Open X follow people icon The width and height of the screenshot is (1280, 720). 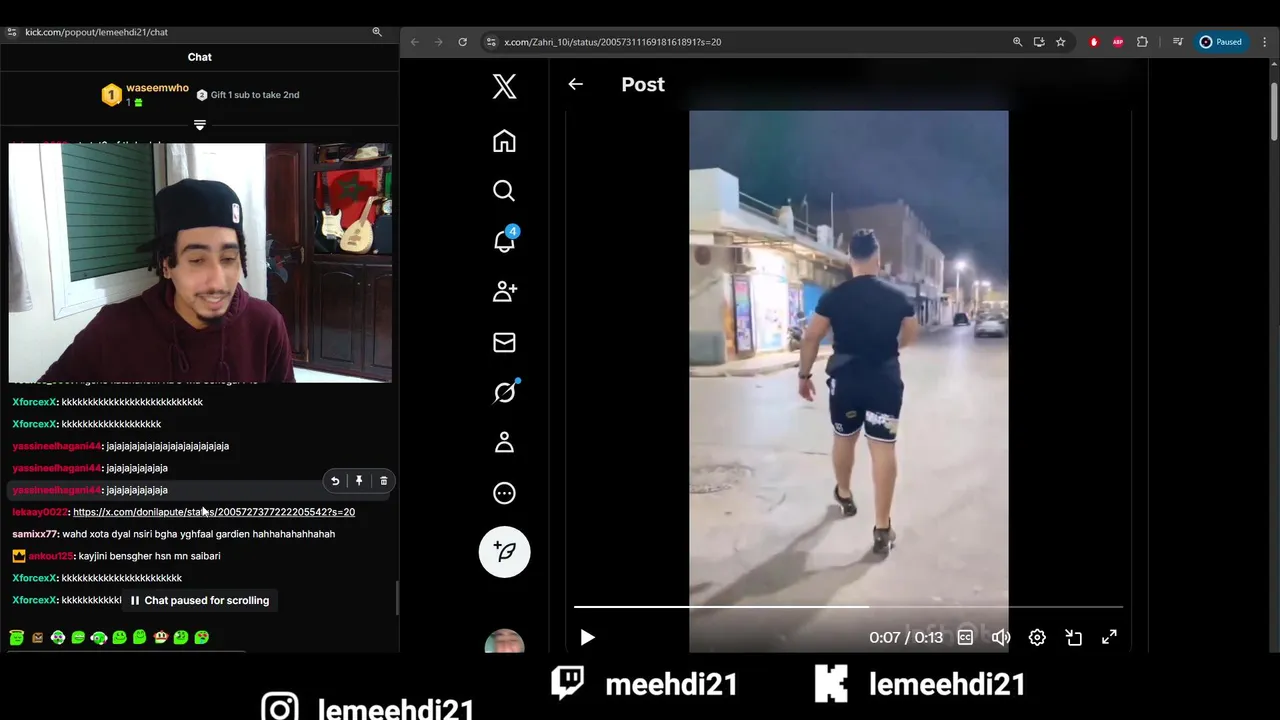click(x=504, y=291)
